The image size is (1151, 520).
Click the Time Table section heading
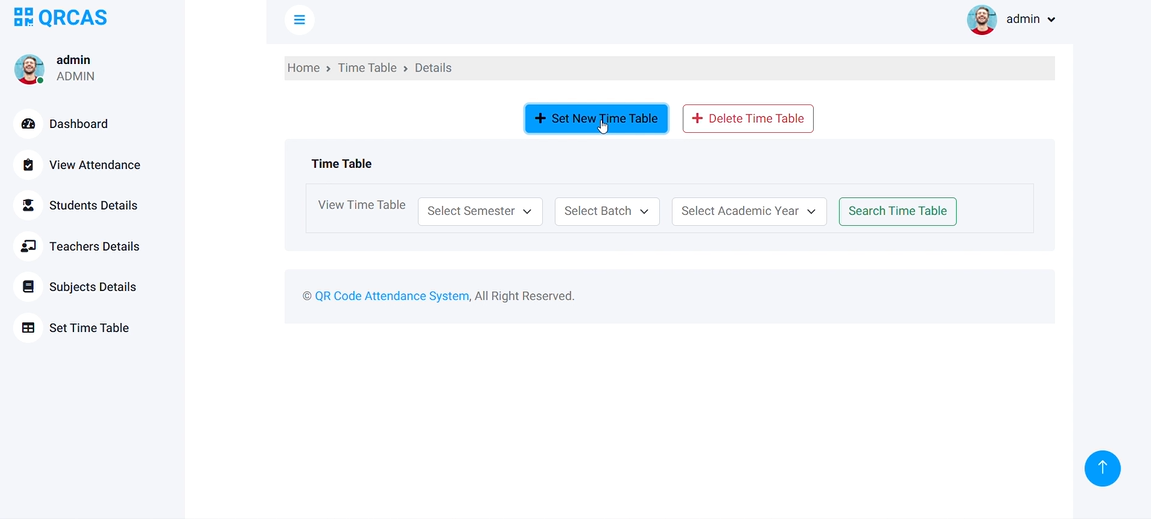tap(341, 164)
